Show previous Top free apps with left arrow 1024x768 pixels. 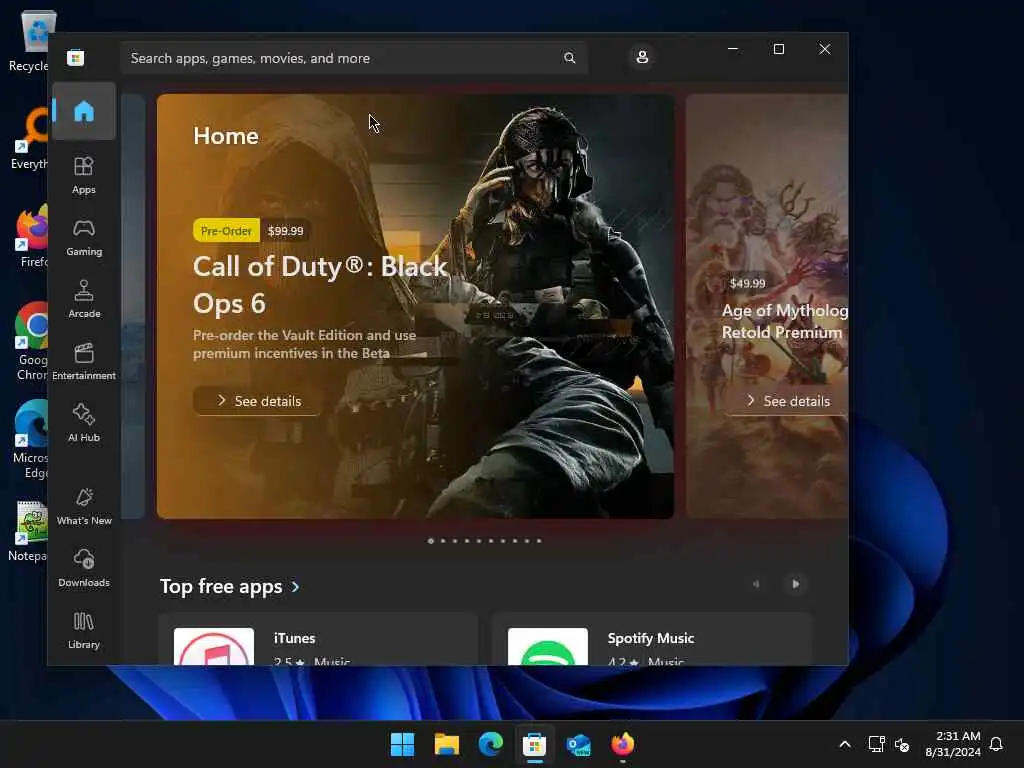tap(756, 584)
